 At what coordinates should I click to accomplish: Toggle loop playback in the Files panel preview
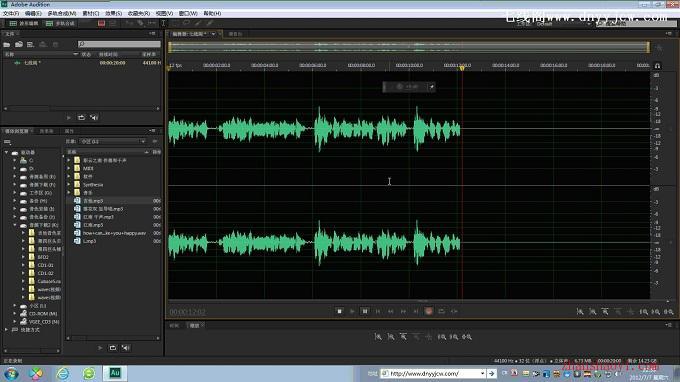click(x=81, y=118)
